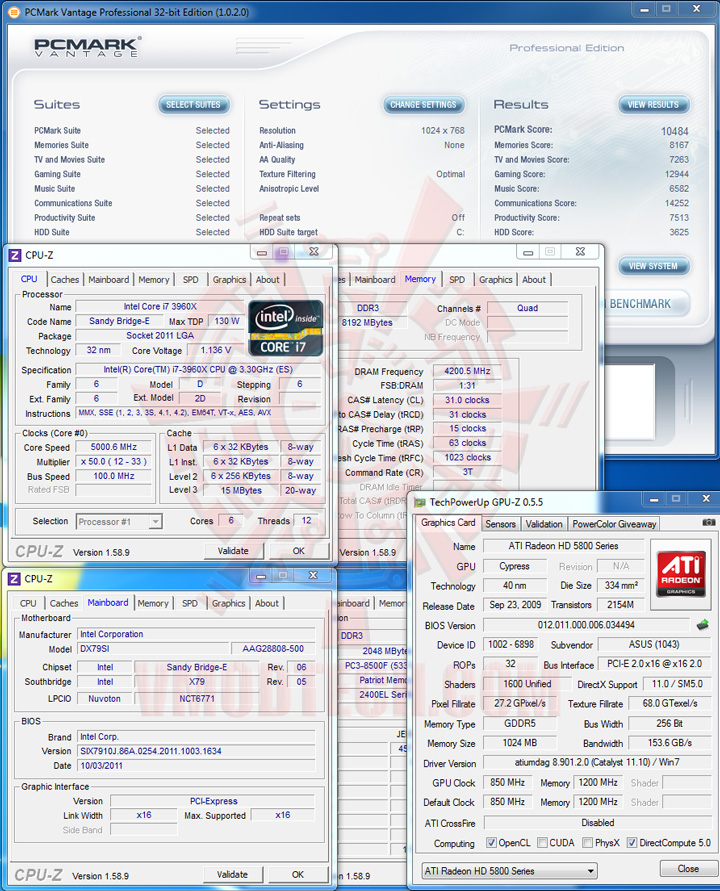
Task: Click the GPU Clock 850 MHz field
Action: click(x=507, y=782)
